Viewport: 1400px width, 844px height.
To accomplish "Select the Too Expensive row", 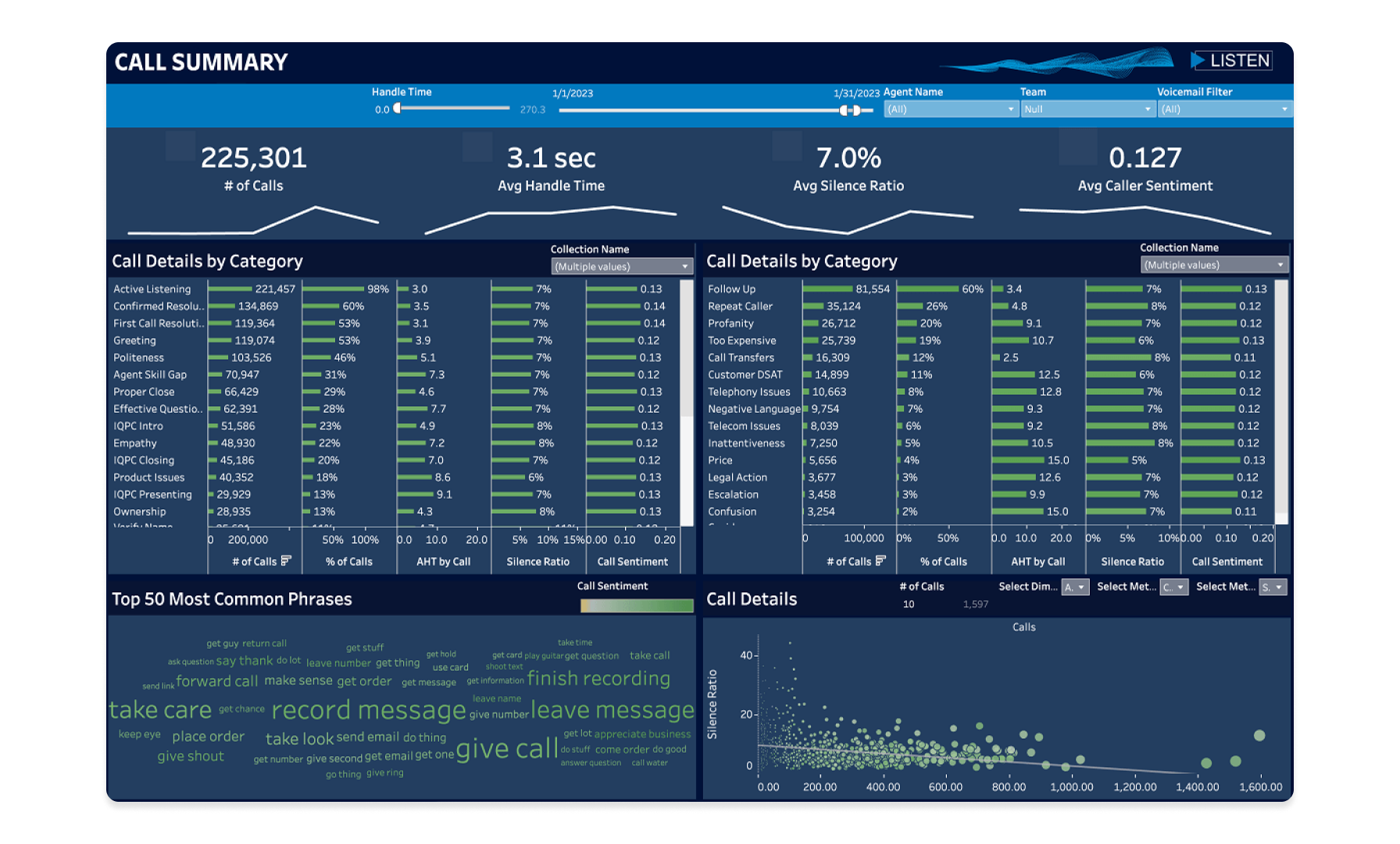I will [x=989, y=341].
